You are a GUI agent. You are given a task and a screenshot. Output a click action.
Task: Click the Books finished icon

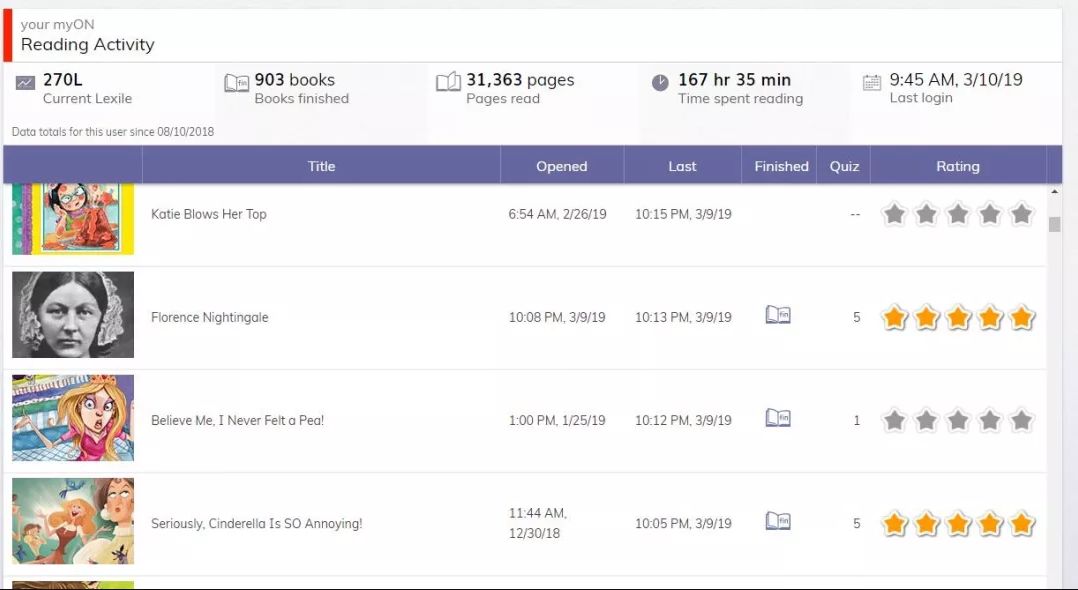tap(236, 83)
